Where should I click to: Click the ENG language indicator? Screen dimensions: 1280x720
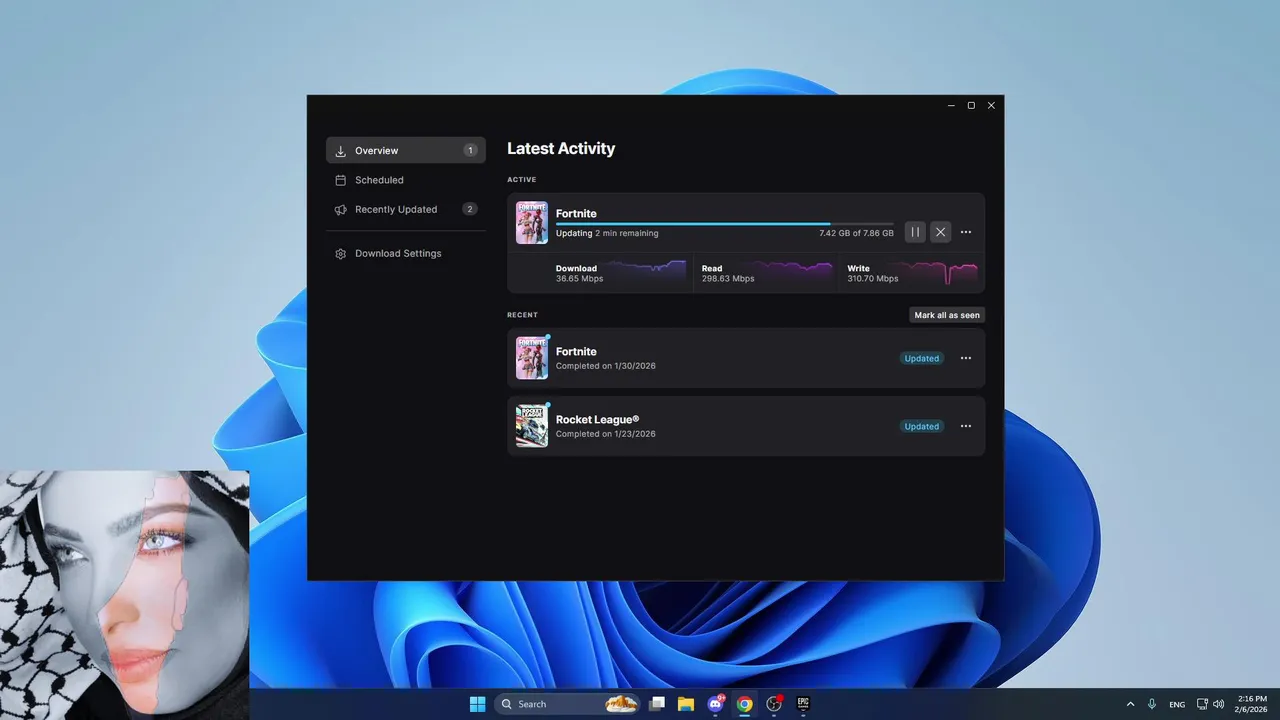tap(1177, 704)
